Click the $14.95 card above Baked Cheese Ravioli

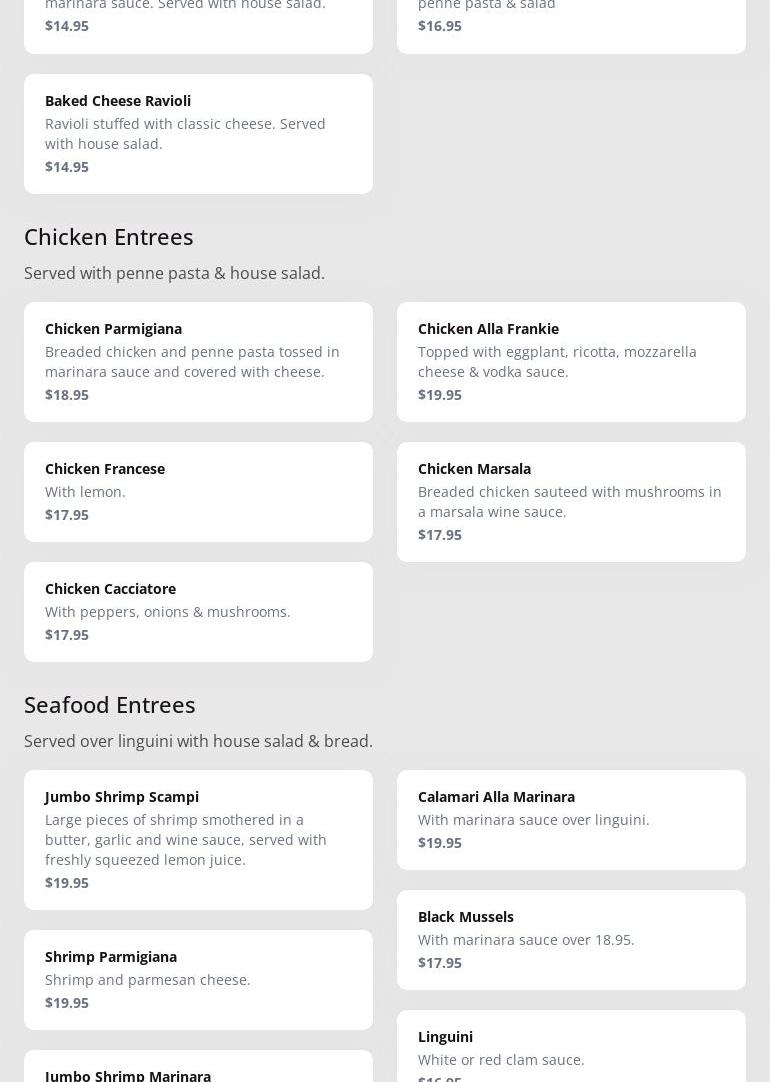coord(198,22)
